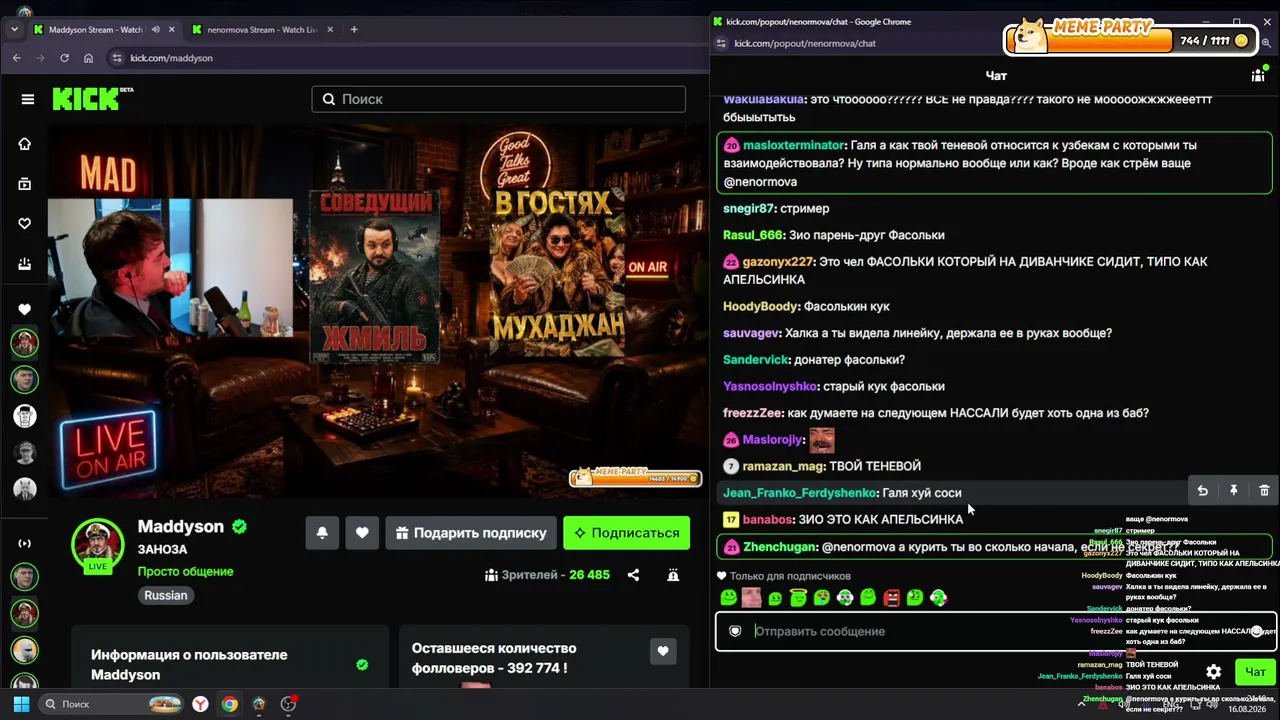Click the bell notification button for Maddyson
The image size is (1280, 720).
322,533
